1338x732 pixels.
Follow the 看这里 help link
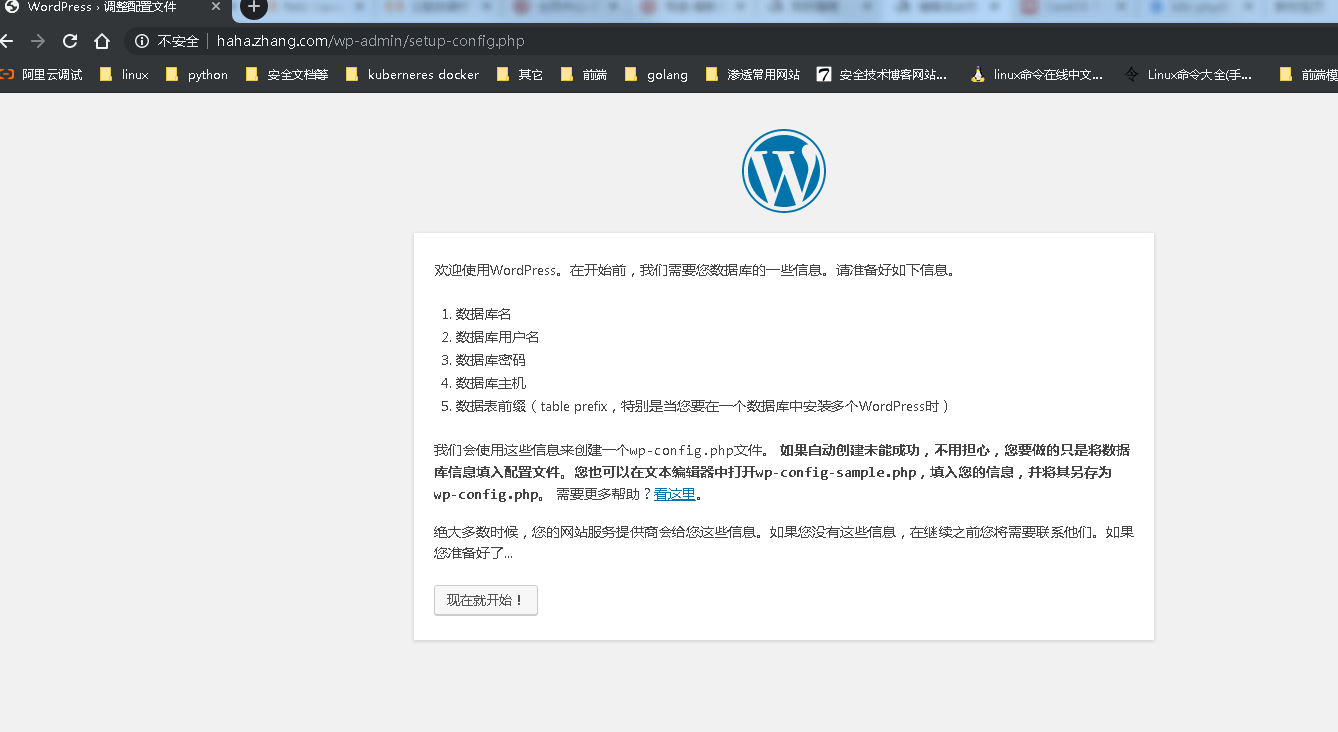674,494
